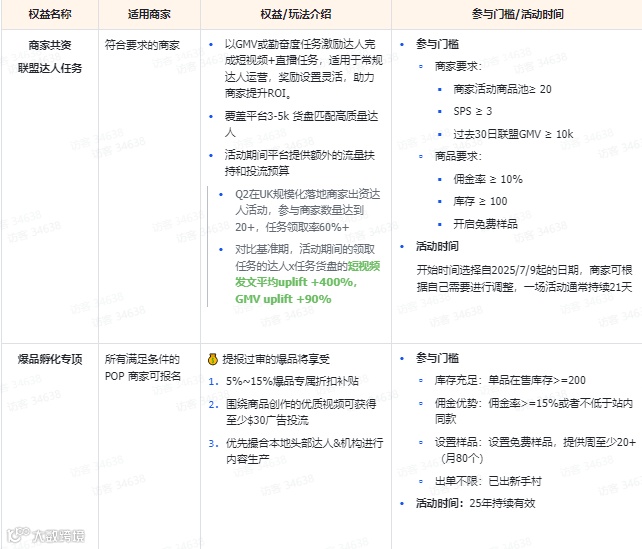Select the 权益/玩法介绍 column header

point(296,14)
